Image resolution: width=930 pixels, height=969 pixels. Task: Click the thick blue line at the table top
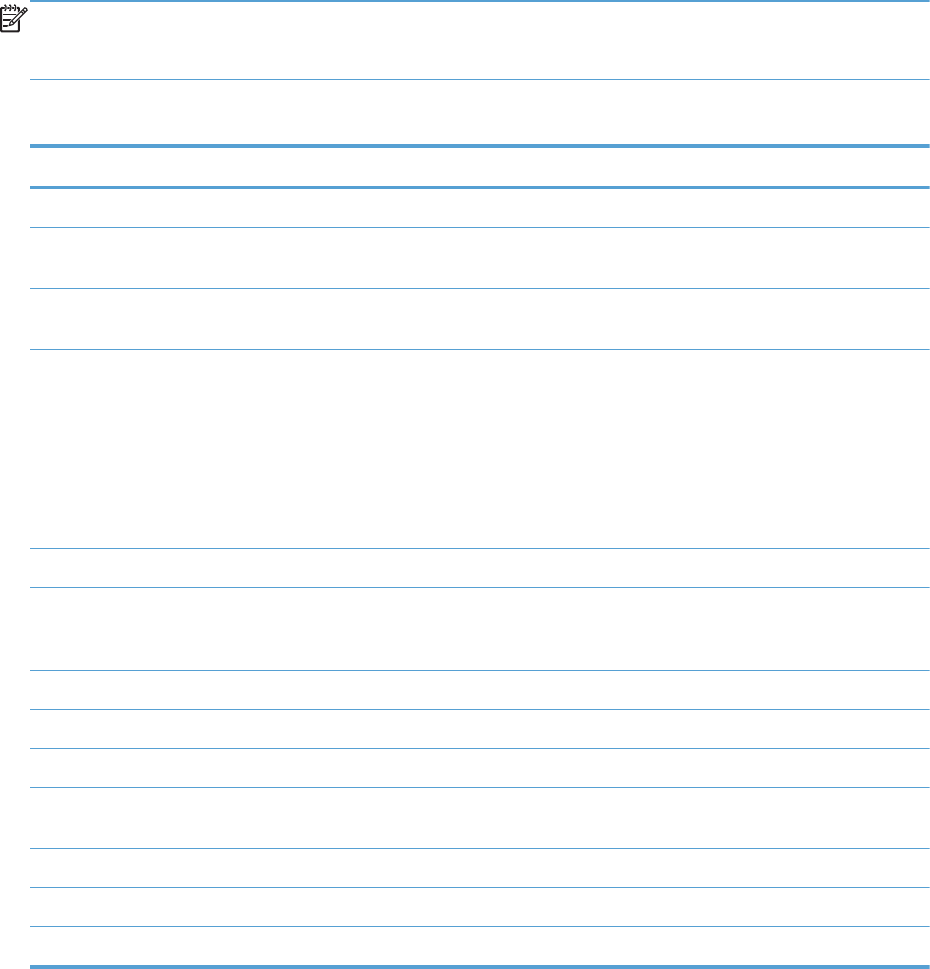[x=480, y=146]
